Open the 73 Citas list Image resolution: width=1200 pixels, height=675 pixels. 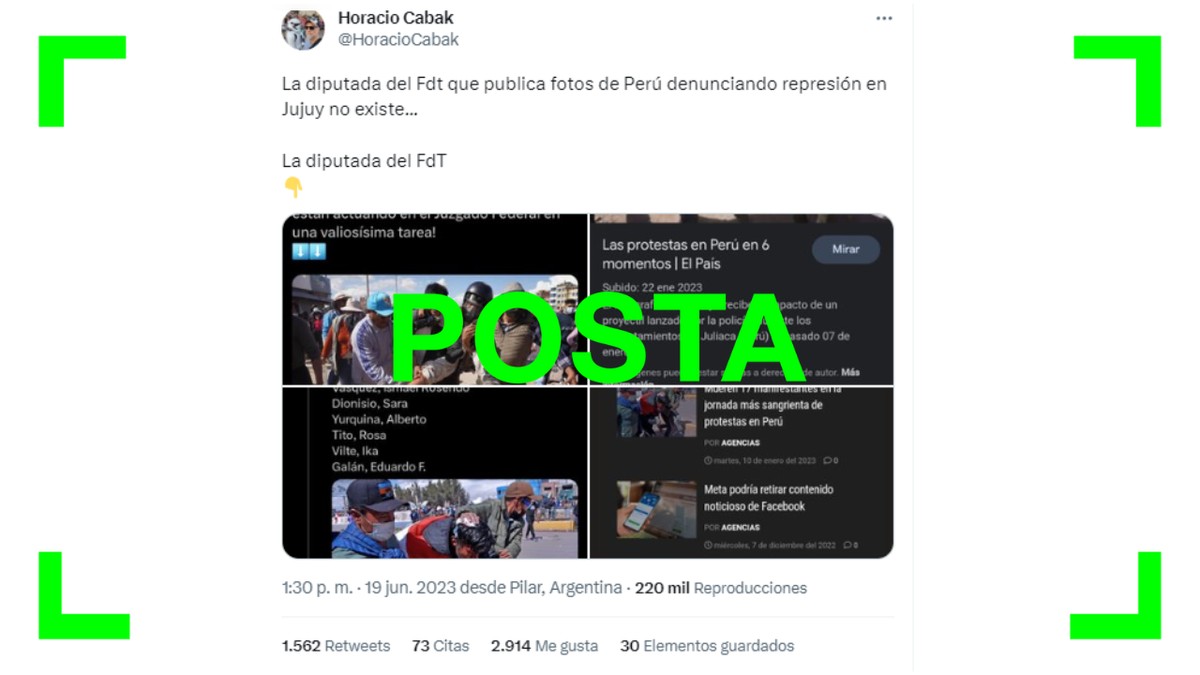pyautogui.click(x=440, y=646)
